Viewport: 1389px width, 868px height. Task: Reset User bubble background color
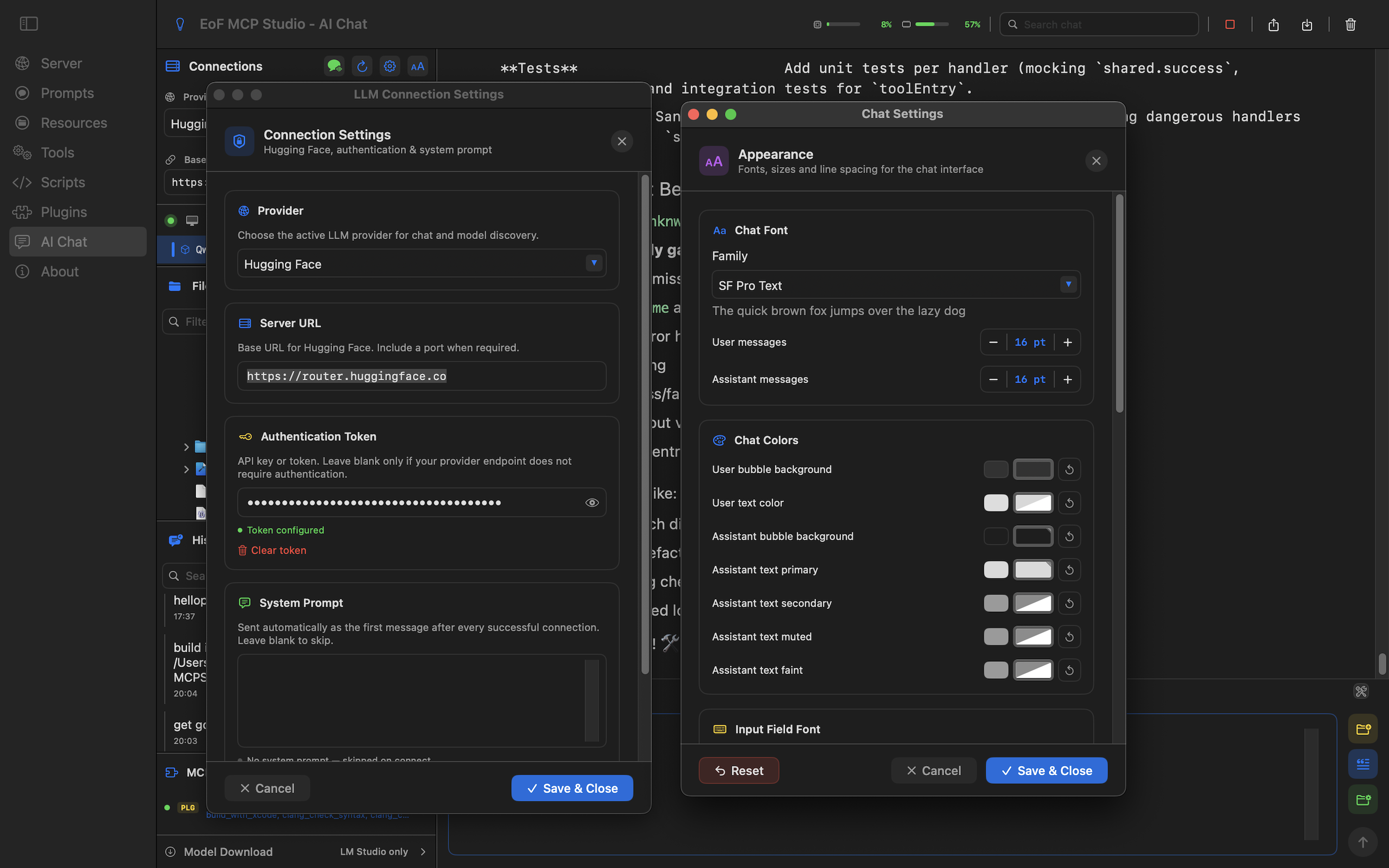point(1069,469)
